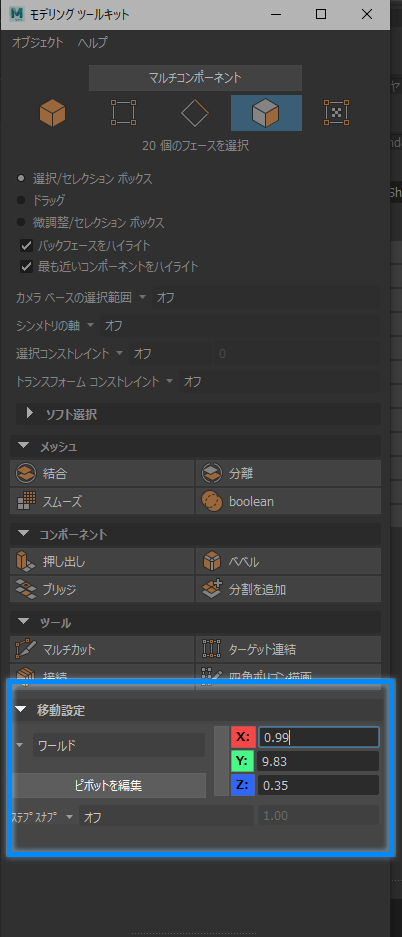Switch to Edge selection mode icon

[x=195, y=113]
